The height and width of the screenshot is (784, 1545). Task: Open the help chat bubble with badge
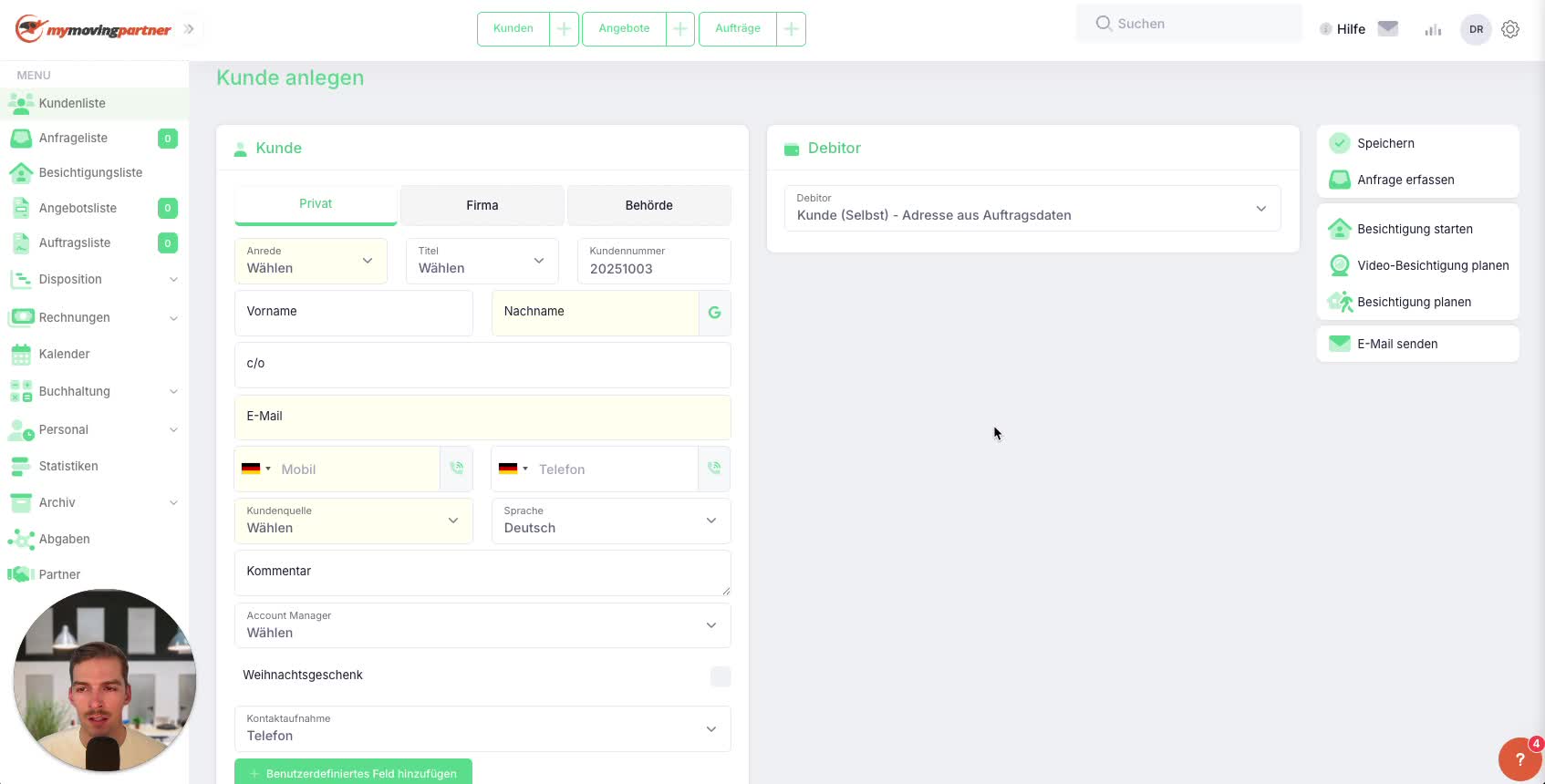[1520, 758]
